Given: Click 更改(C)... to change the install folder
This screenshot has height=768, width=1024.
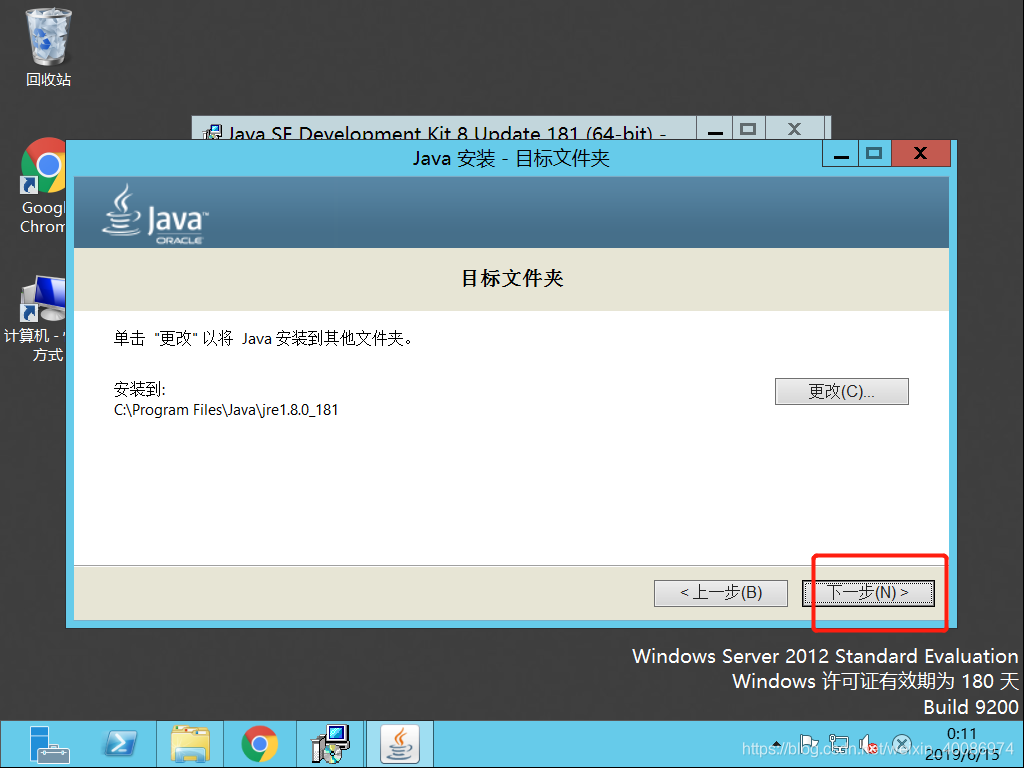Looking at the screenshot, I should point(841,391).
